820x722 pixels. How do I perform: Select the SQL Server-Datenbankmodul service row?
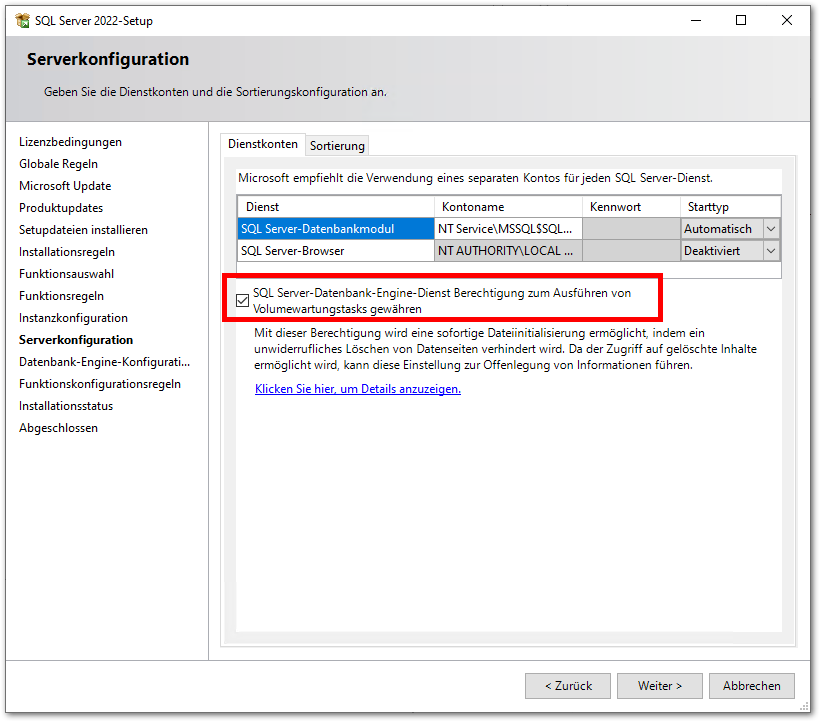[x=335, y=229]
